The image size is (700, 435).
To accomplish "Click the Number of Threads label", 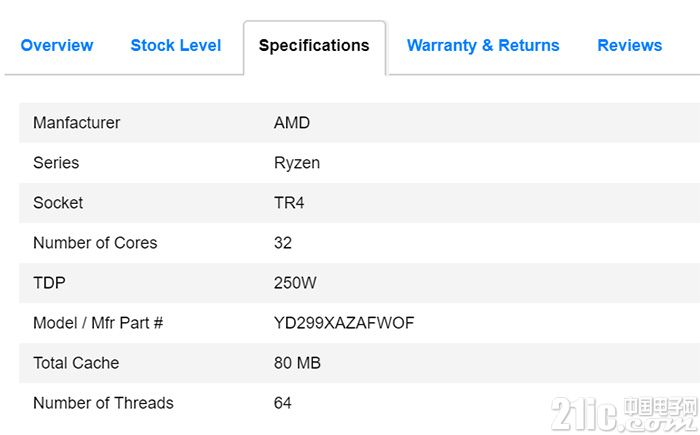I will (103, 403).
